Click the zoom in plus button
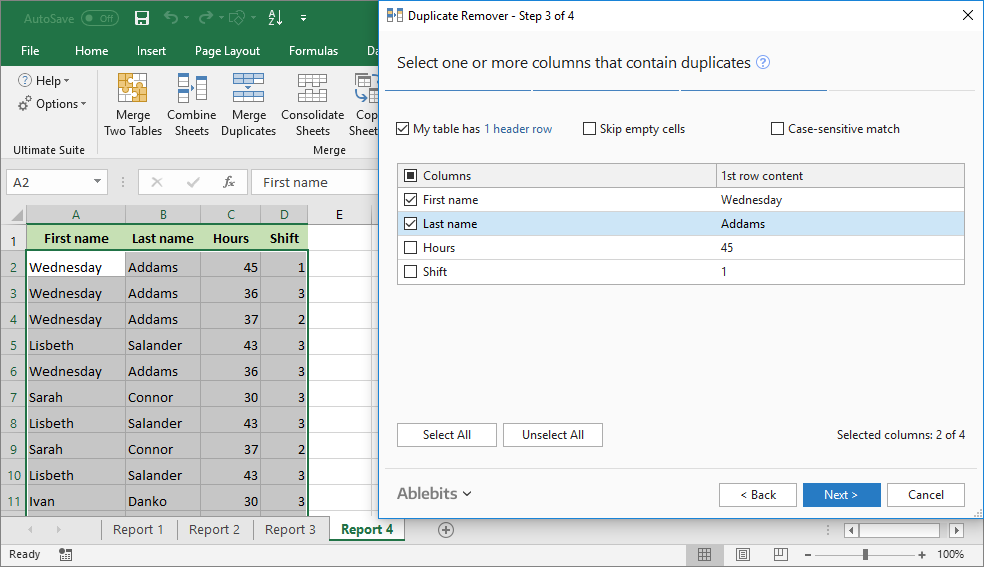 coord(921,555)
